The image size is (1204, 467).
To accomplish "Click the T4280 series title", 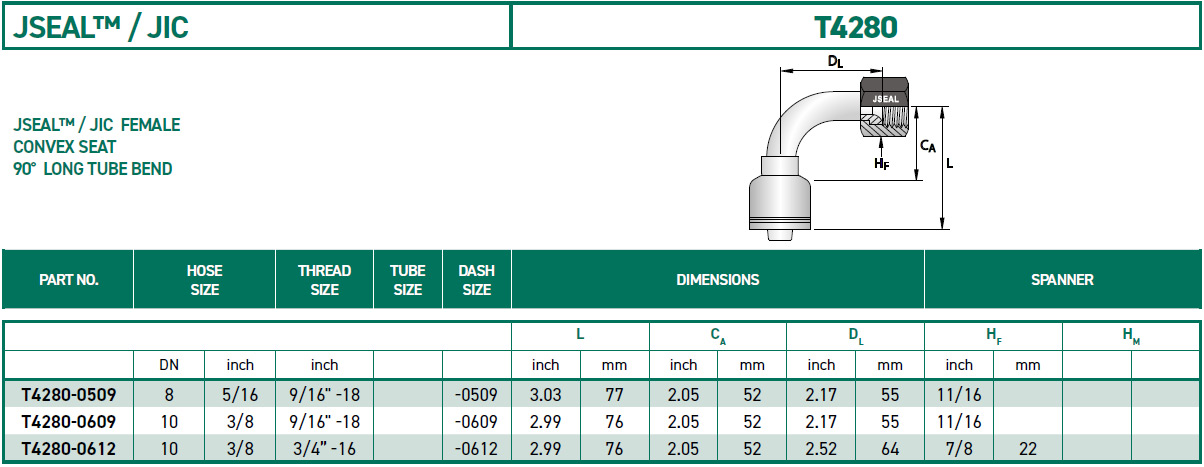I will click(x=856, y=27).
